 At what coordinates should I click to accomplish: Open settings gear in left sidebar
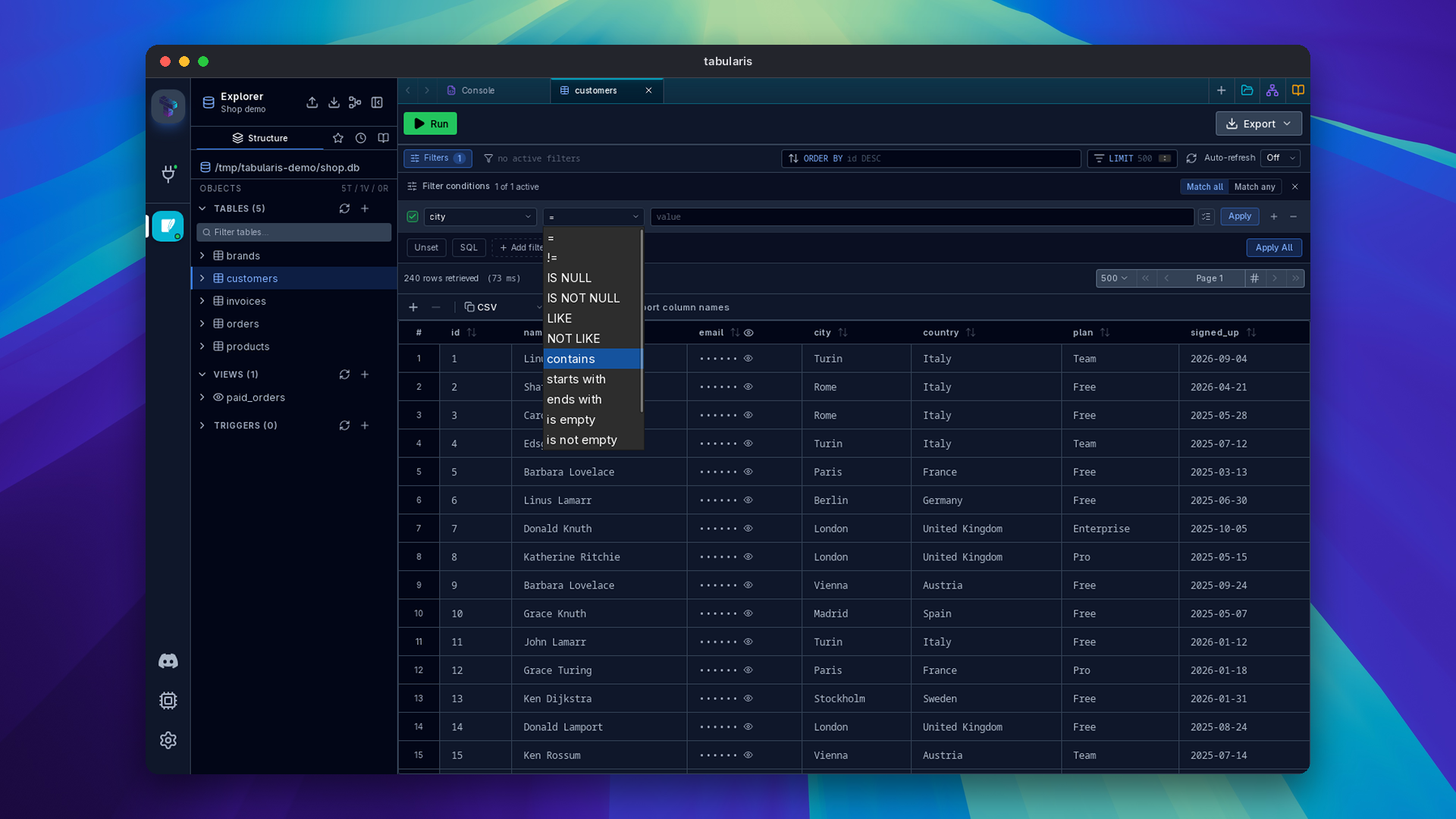[x=168, y=740]
